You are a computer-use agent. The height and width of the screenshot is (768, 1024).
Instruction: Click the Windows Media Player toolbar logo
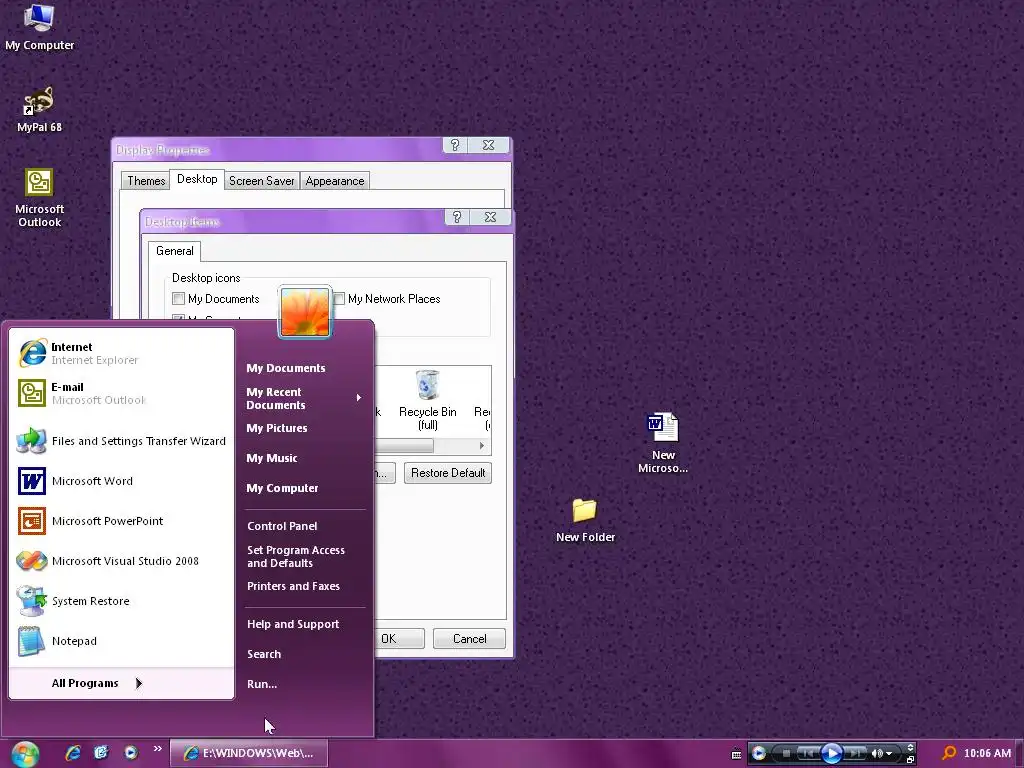click(759, 753)
